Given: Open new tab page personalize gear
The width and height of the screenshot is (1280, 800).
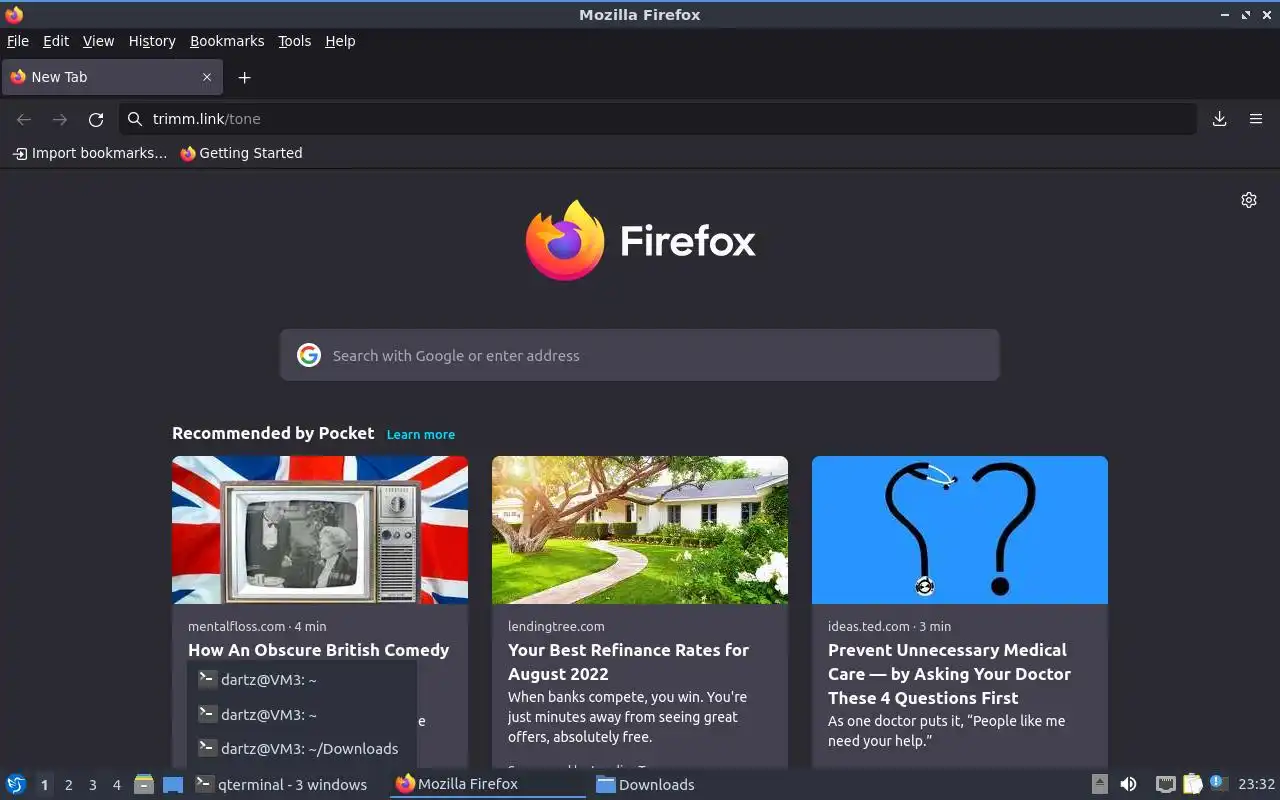Looking at the screenshot, I should (x=1249, y=200).
